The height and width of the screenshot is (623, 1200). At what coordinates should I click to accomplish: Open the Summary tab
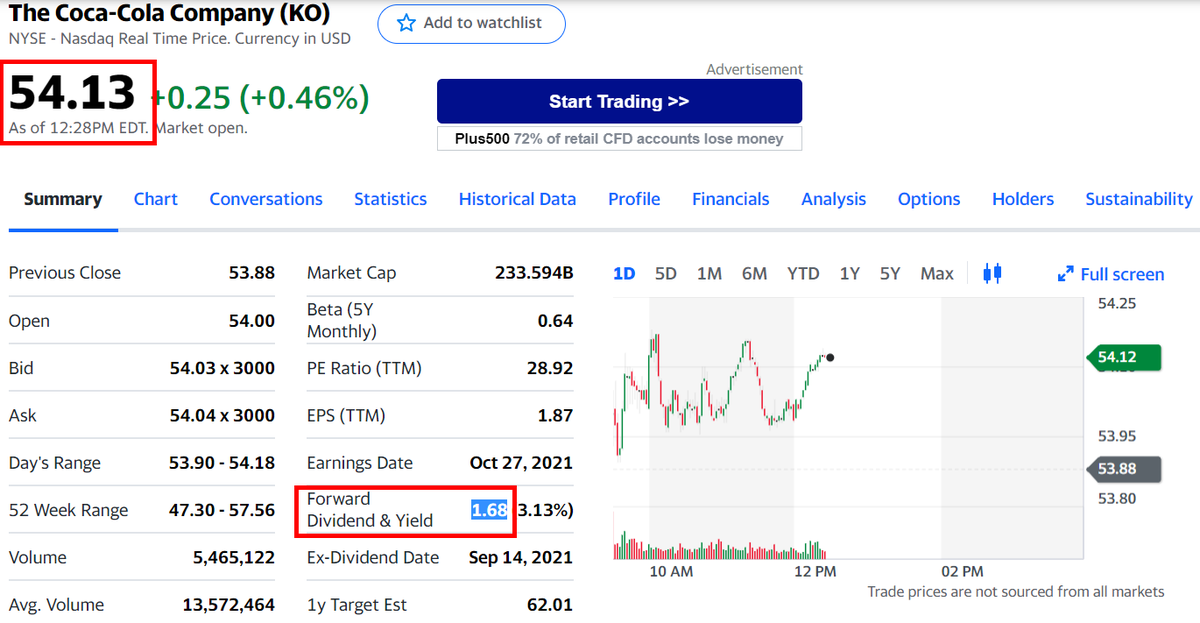tap(63, 199)
